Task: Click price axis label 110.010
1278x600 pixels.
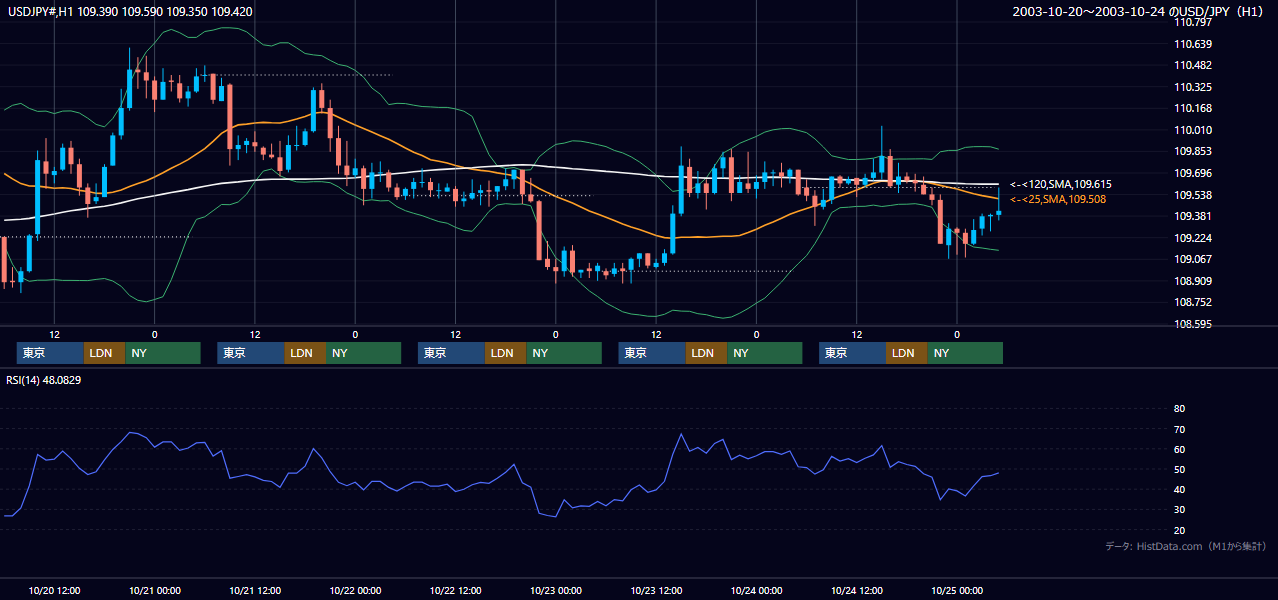Action: click(1193, 130)
